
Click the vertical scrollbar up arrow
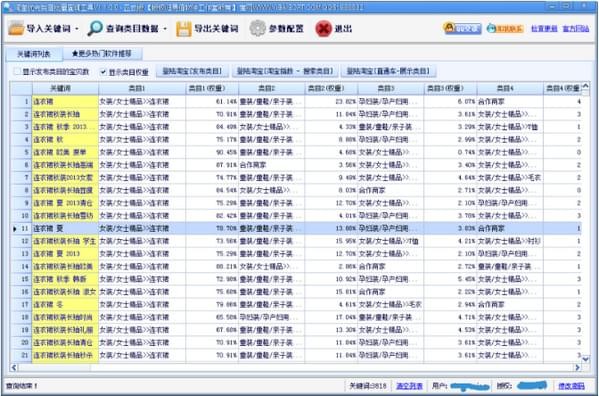pos(585,87)
